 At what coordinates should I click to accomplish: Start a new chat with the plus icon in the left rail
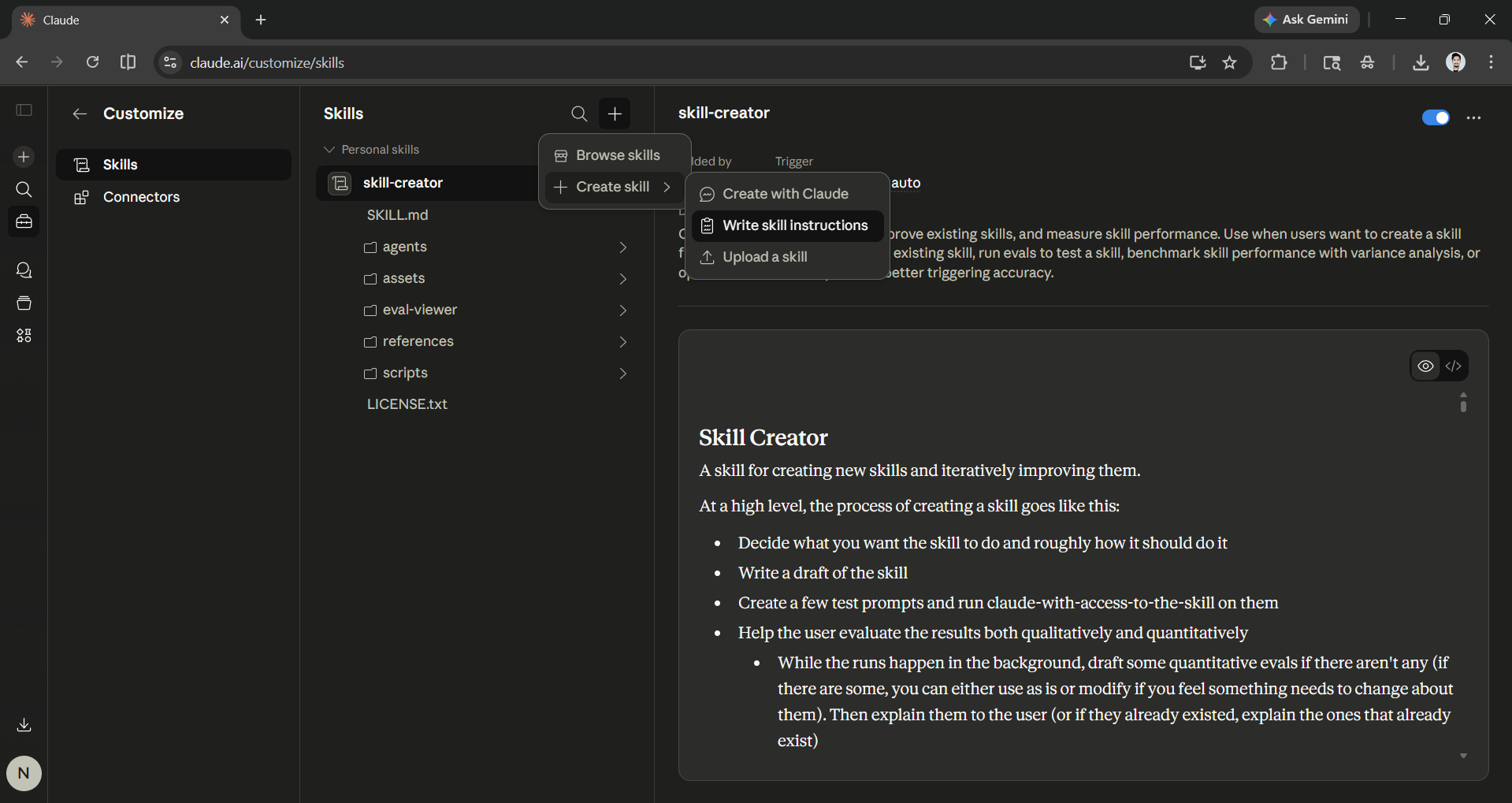pos(24,157)
